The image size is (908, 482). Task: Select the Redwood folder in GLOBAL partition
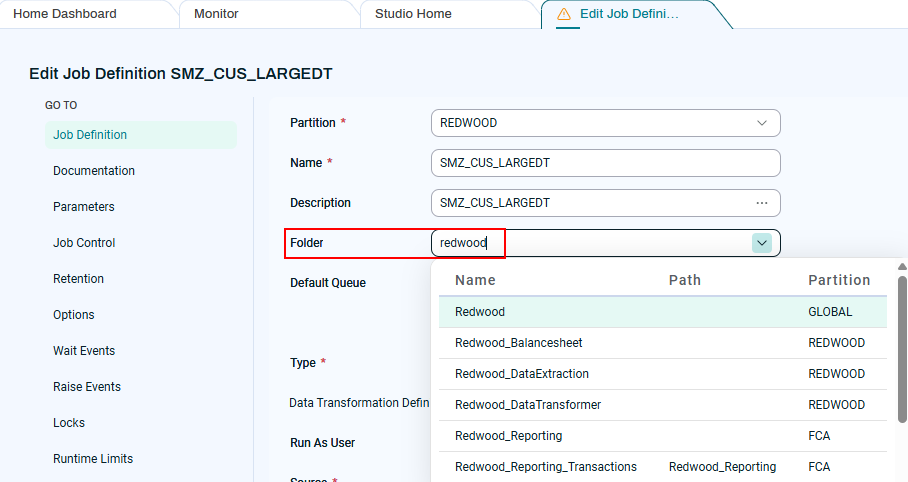(x=662, y=312)
